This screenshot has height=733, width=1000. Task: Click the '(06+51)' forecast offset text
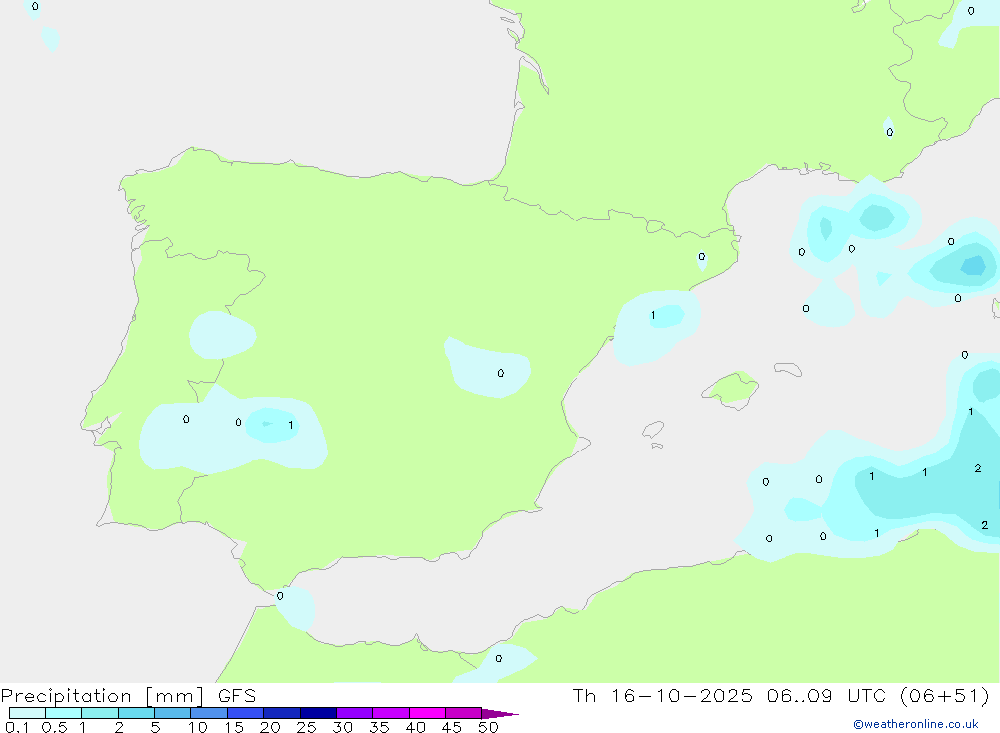945,696
